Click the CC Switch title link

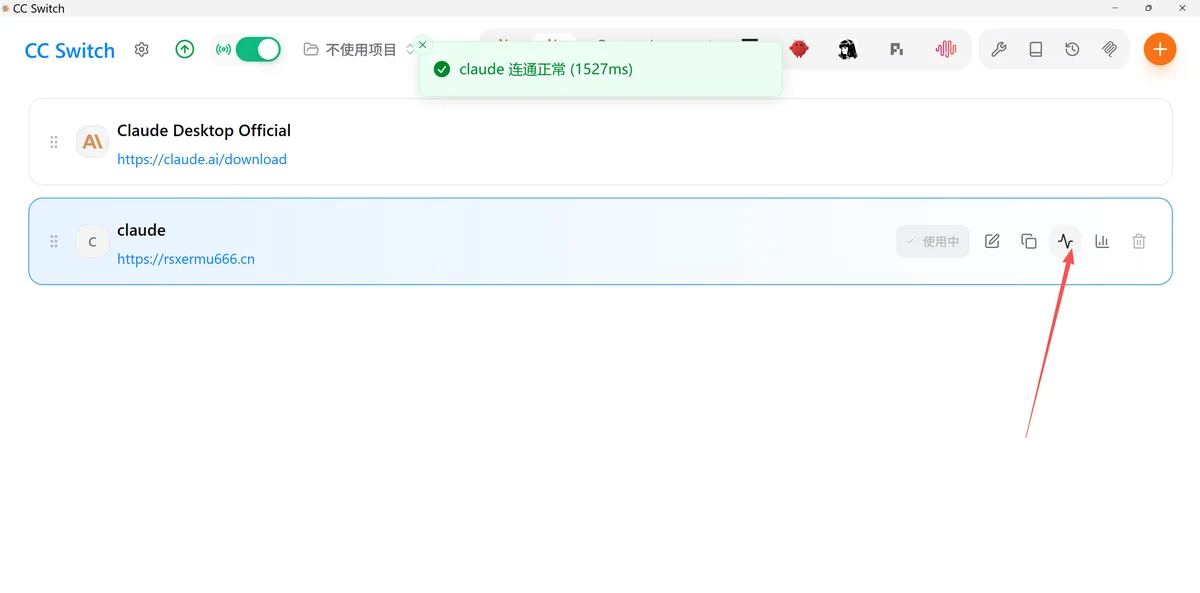(70, 50)
